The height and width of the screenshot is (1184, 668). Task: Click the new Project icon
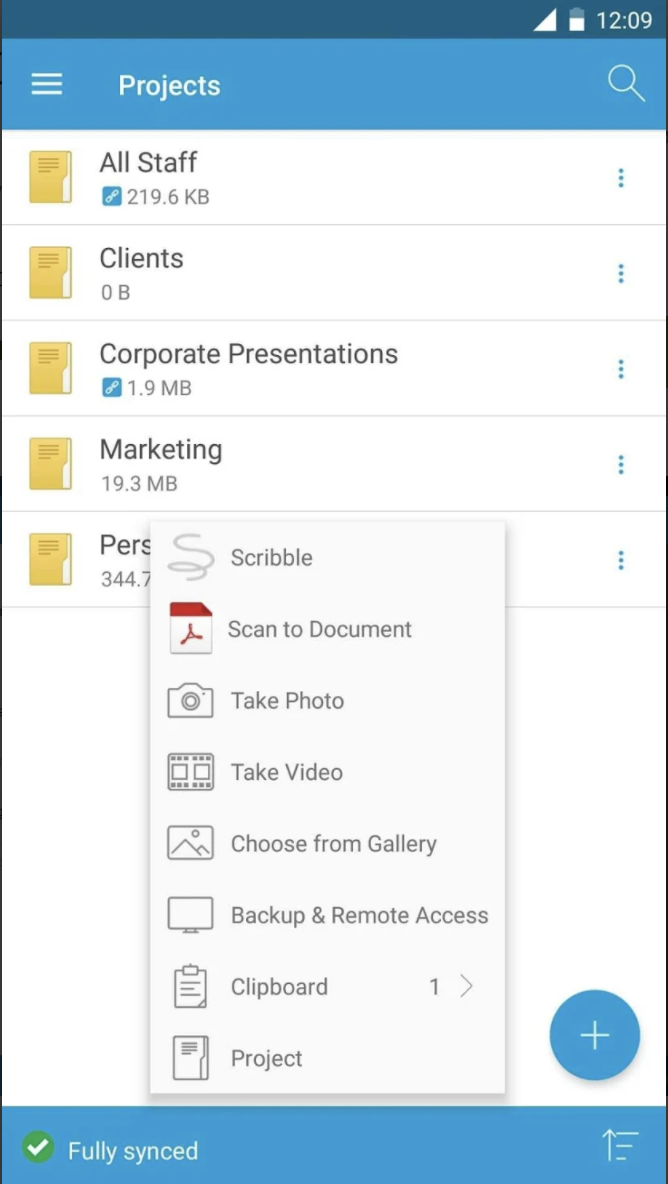pyautogui.click(x=190, y=1057)
